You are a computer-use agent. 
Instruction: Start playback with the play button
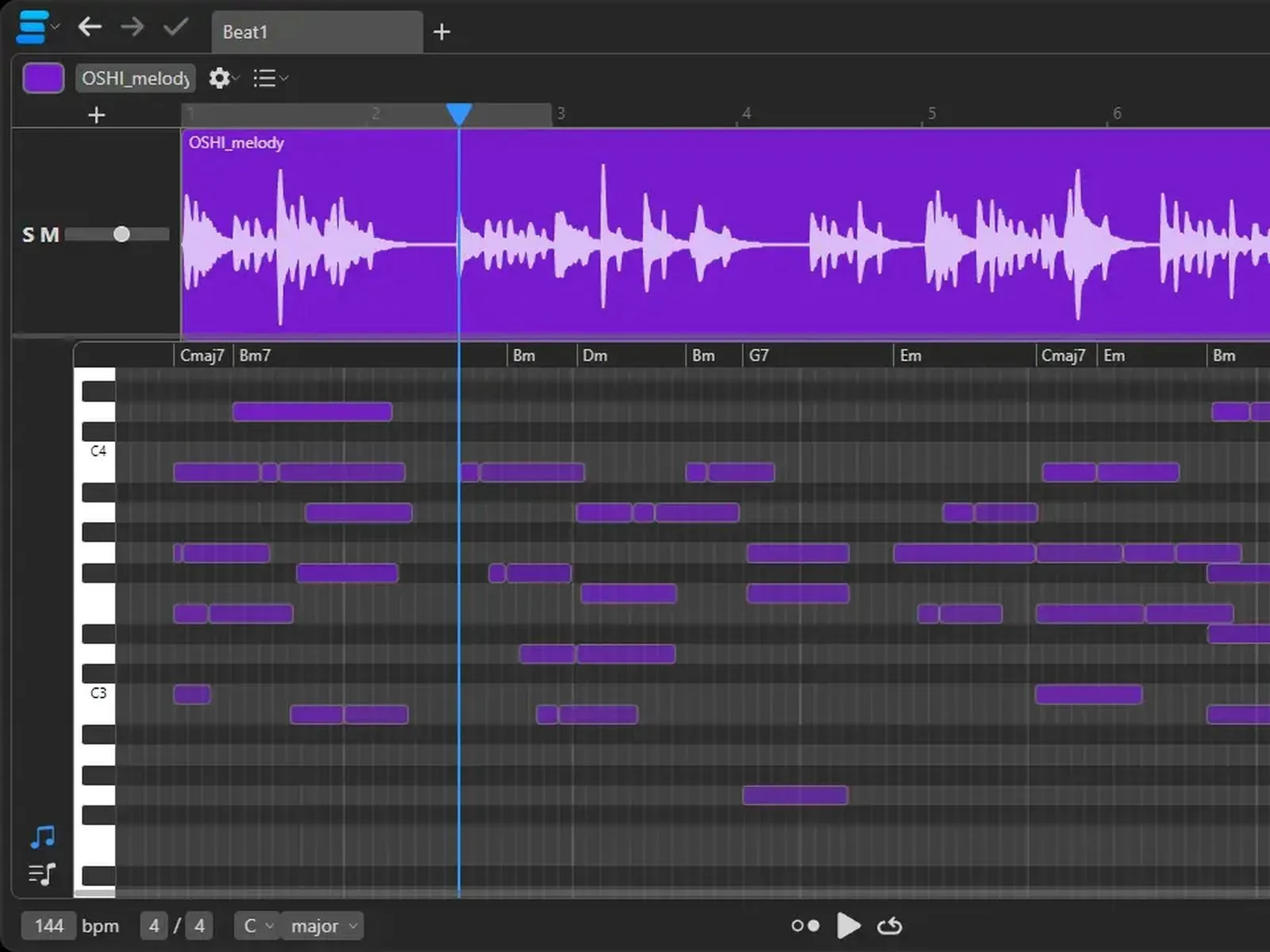[x=849, y=925]
